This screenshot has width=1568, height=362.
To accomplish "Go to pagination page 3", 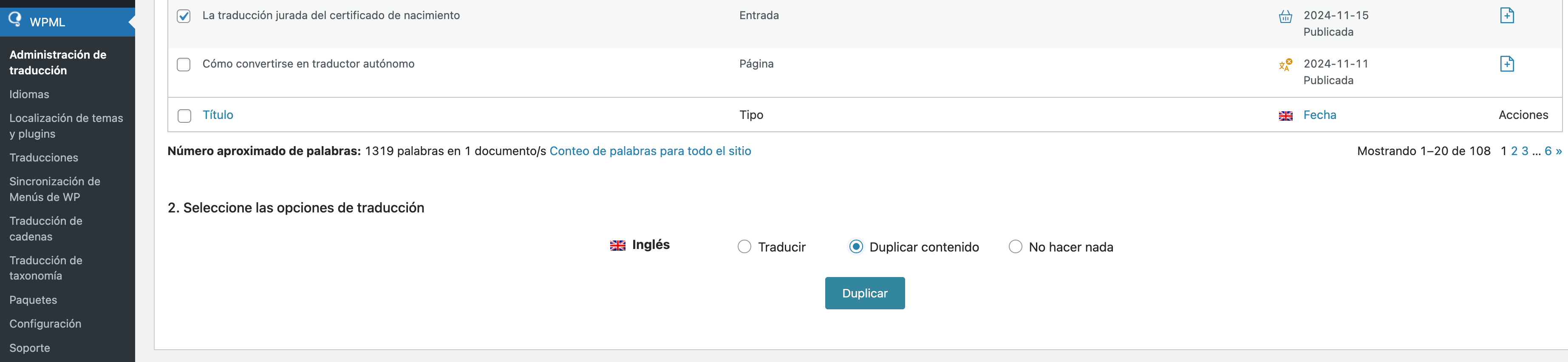I will click(1525, 151).
